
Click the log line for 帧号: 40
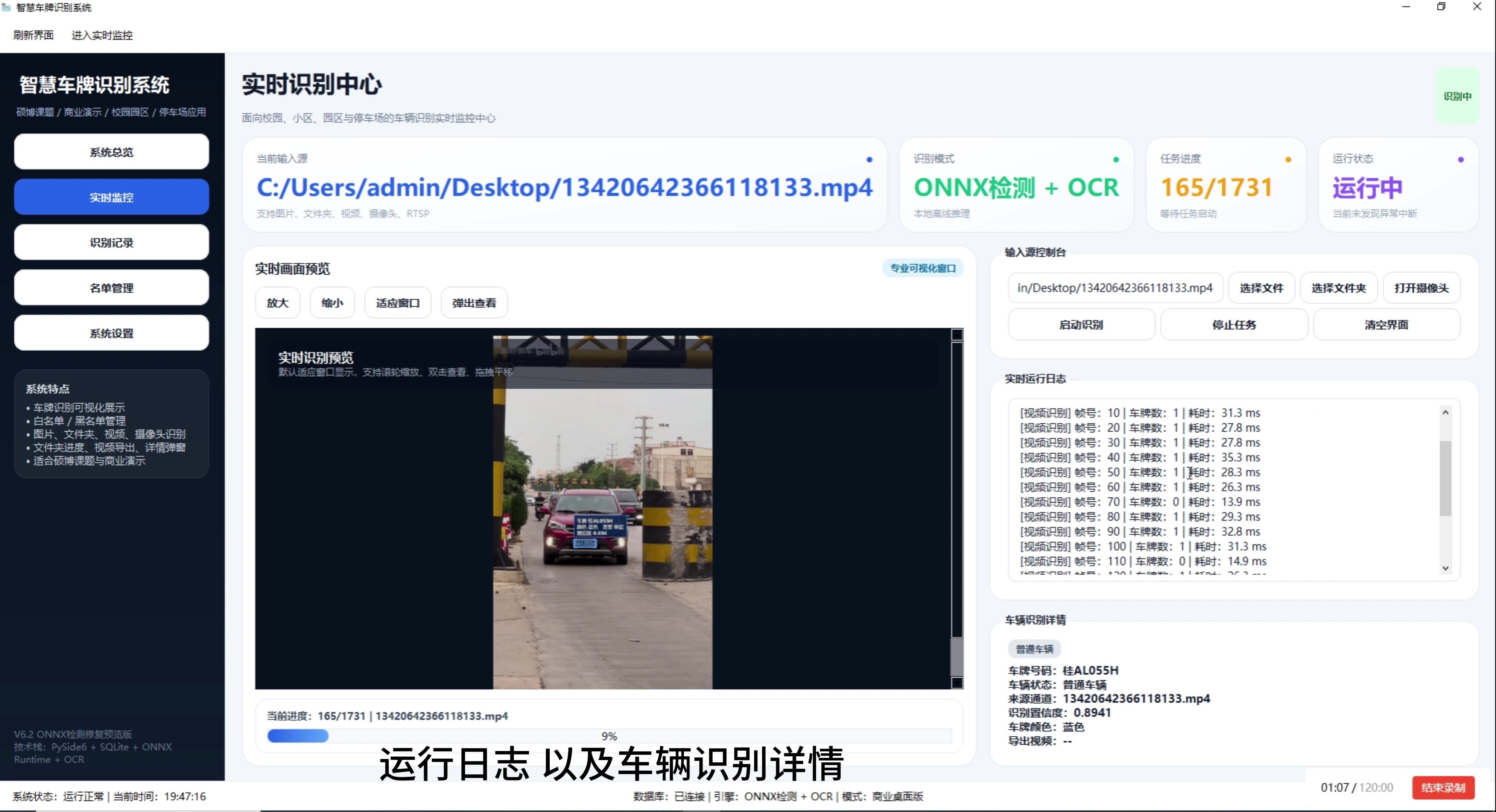[x=1140, y=458]
